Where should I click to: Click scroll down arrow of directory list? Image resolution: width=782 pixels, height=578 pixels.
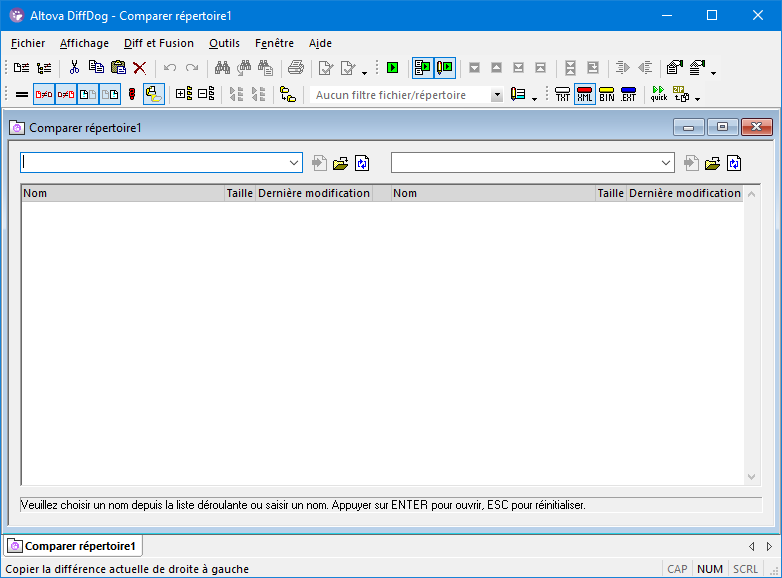[752, 477]
